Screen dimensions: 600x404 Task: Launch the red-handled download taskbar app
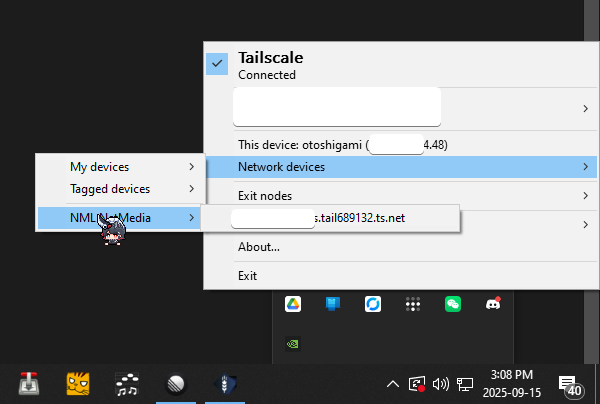point(29,384)
